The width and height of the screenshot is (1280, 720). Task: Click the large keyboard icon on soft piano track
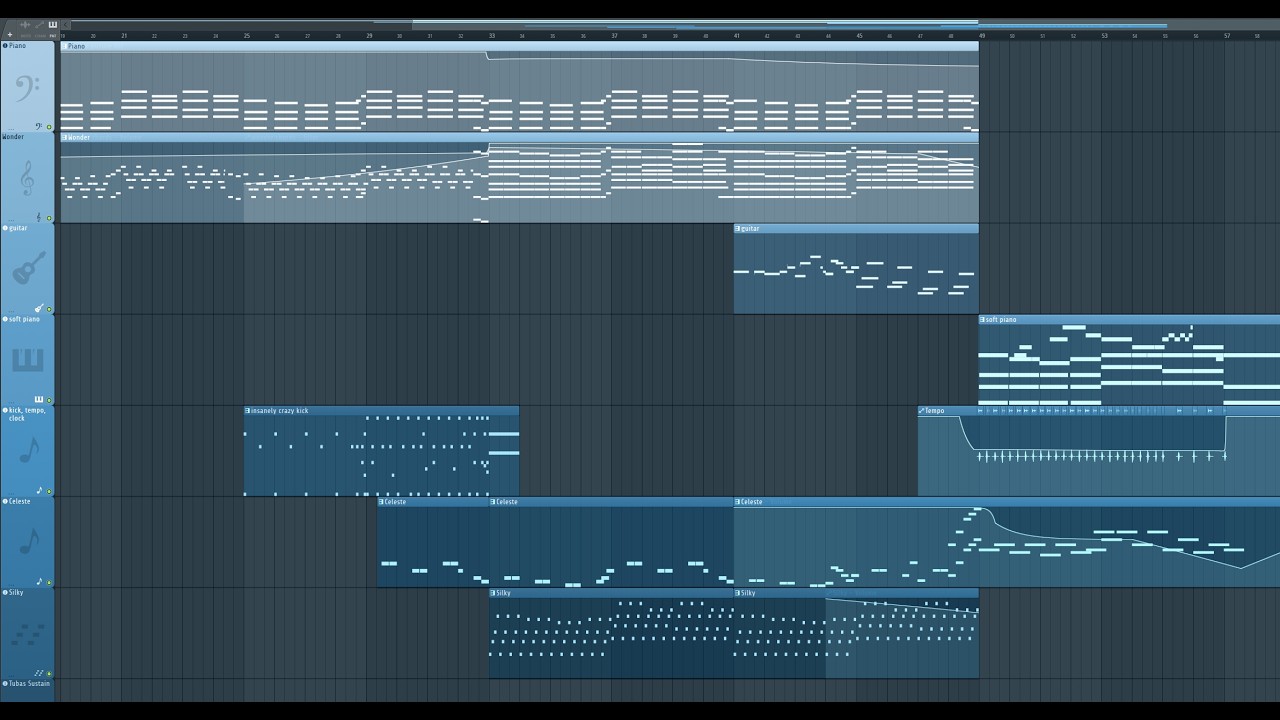click(x=27, y=360)
